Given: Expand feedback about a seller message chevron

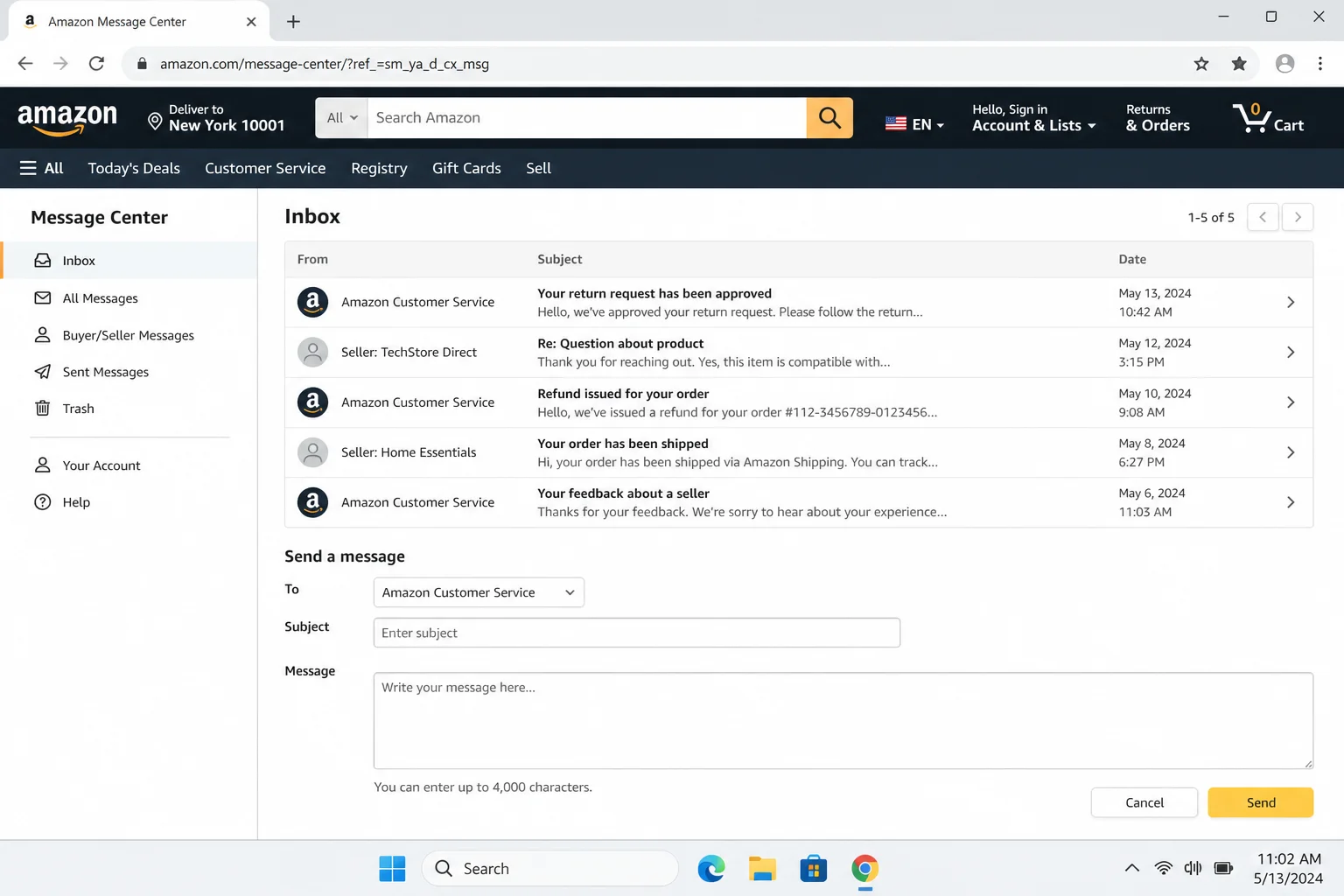Looking at the screenshot, I should click(1291, 502).
